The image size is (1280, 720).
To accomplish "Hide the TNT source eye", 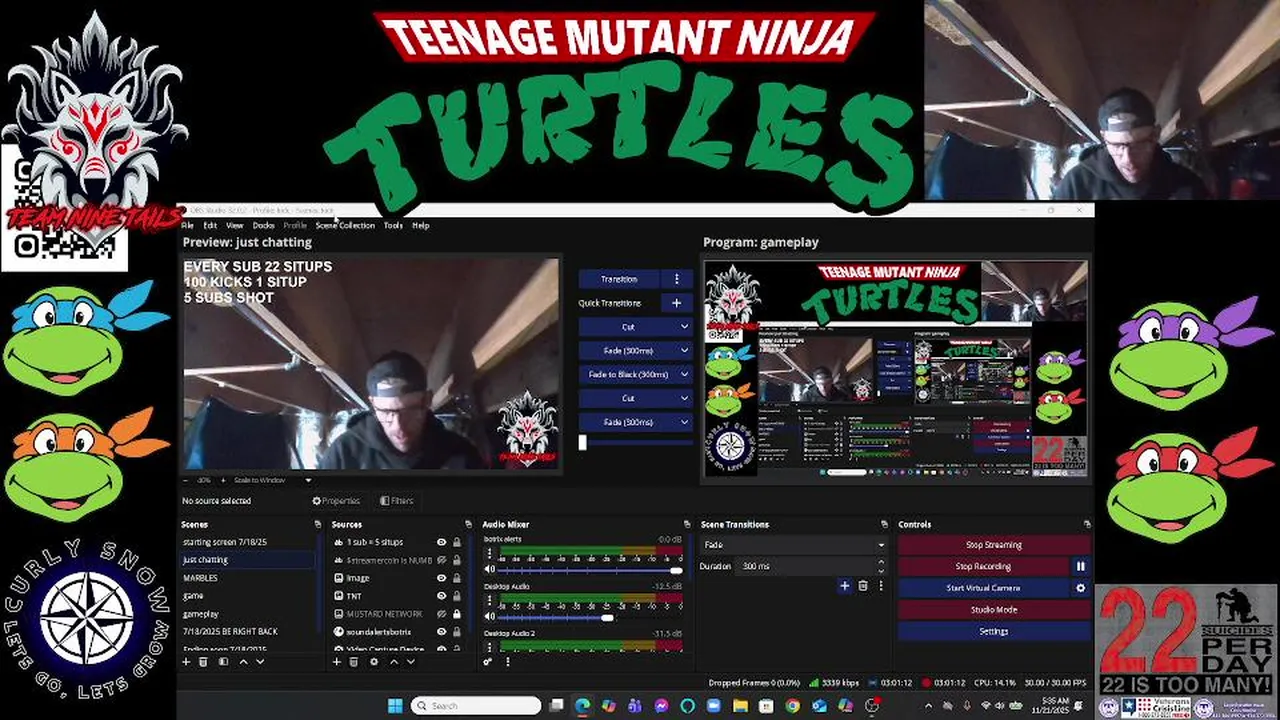I will click(x=441, y=596).
